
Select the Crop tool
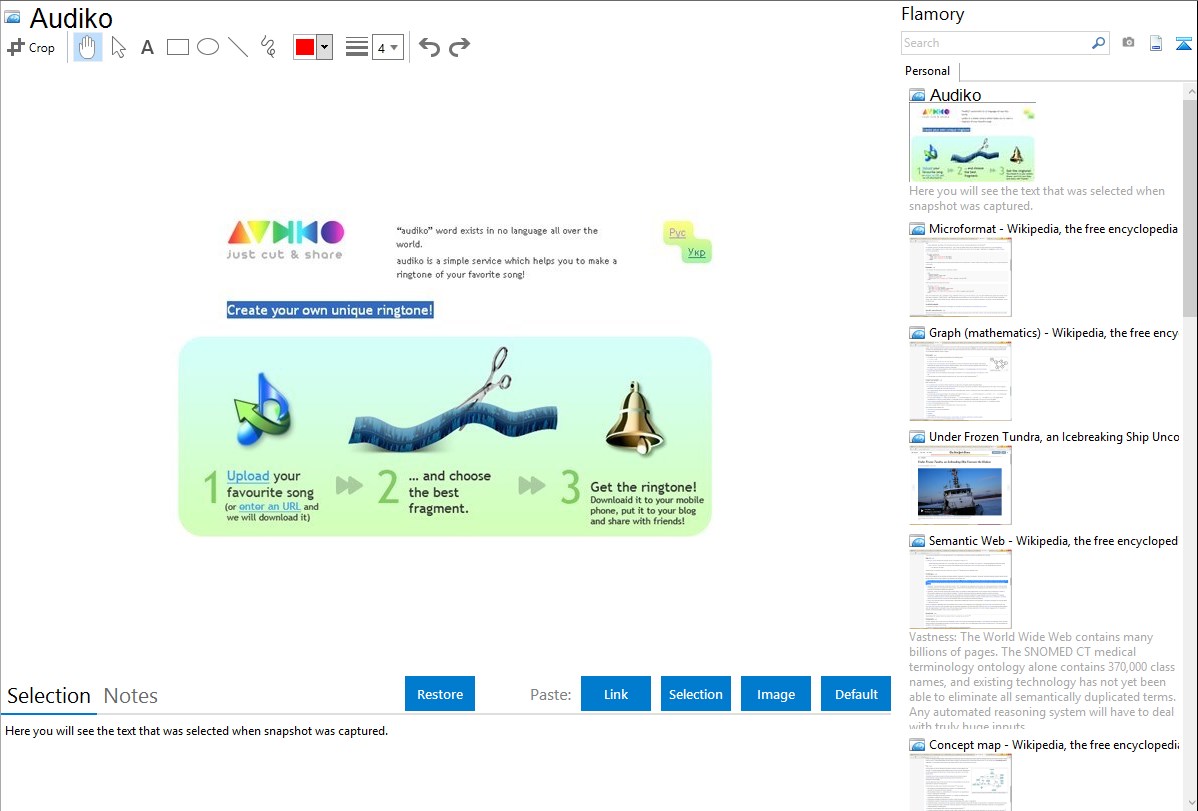point(31,47)
